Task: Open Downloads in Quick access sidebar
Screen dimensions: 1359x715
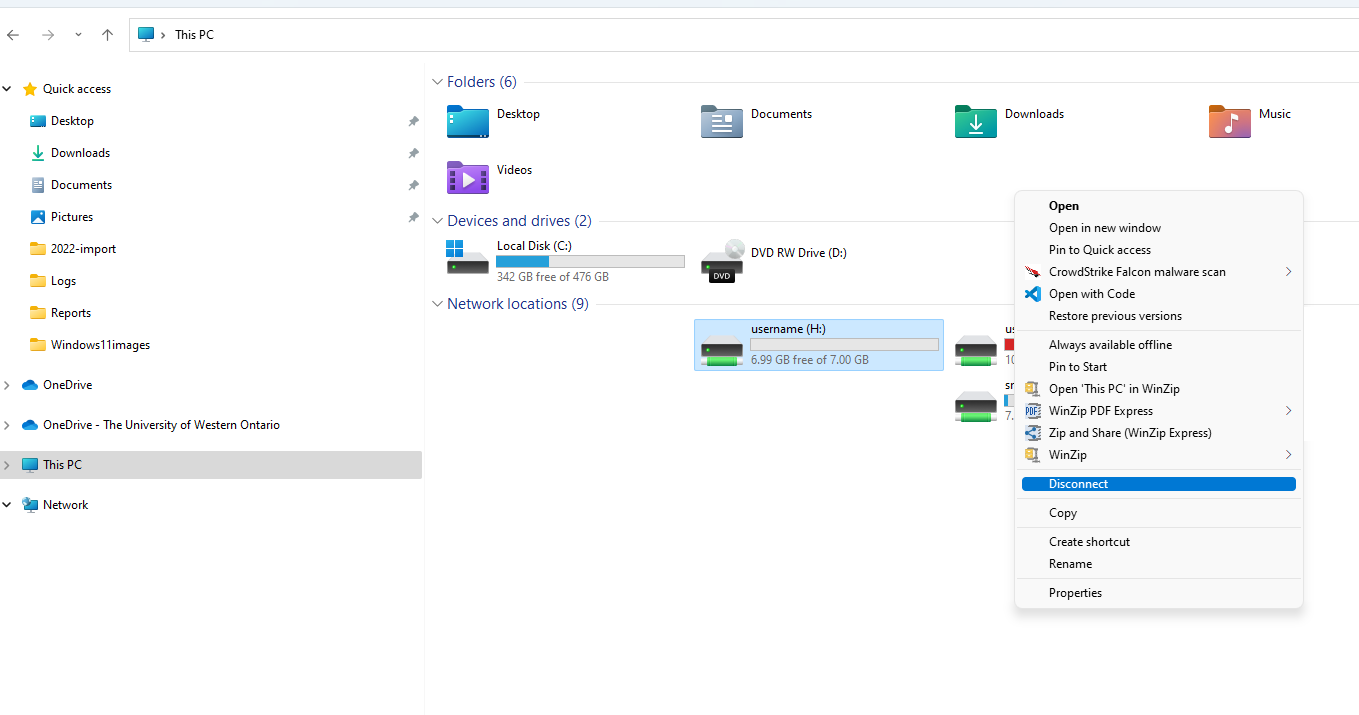Action: pyautogui.click(x=80, y=153)
